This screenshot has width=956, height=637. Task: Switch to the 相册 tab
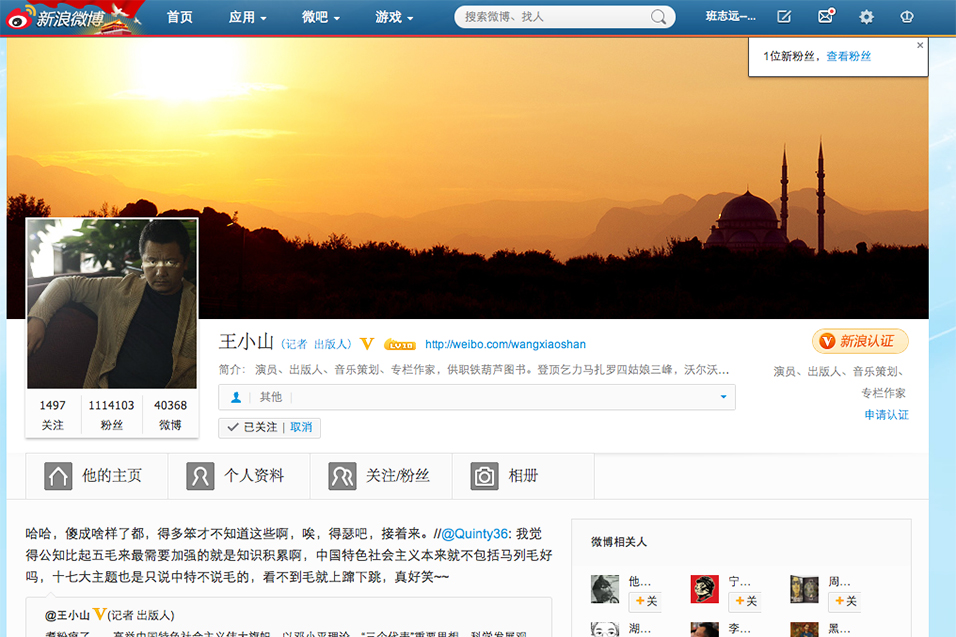coord(523,476)
